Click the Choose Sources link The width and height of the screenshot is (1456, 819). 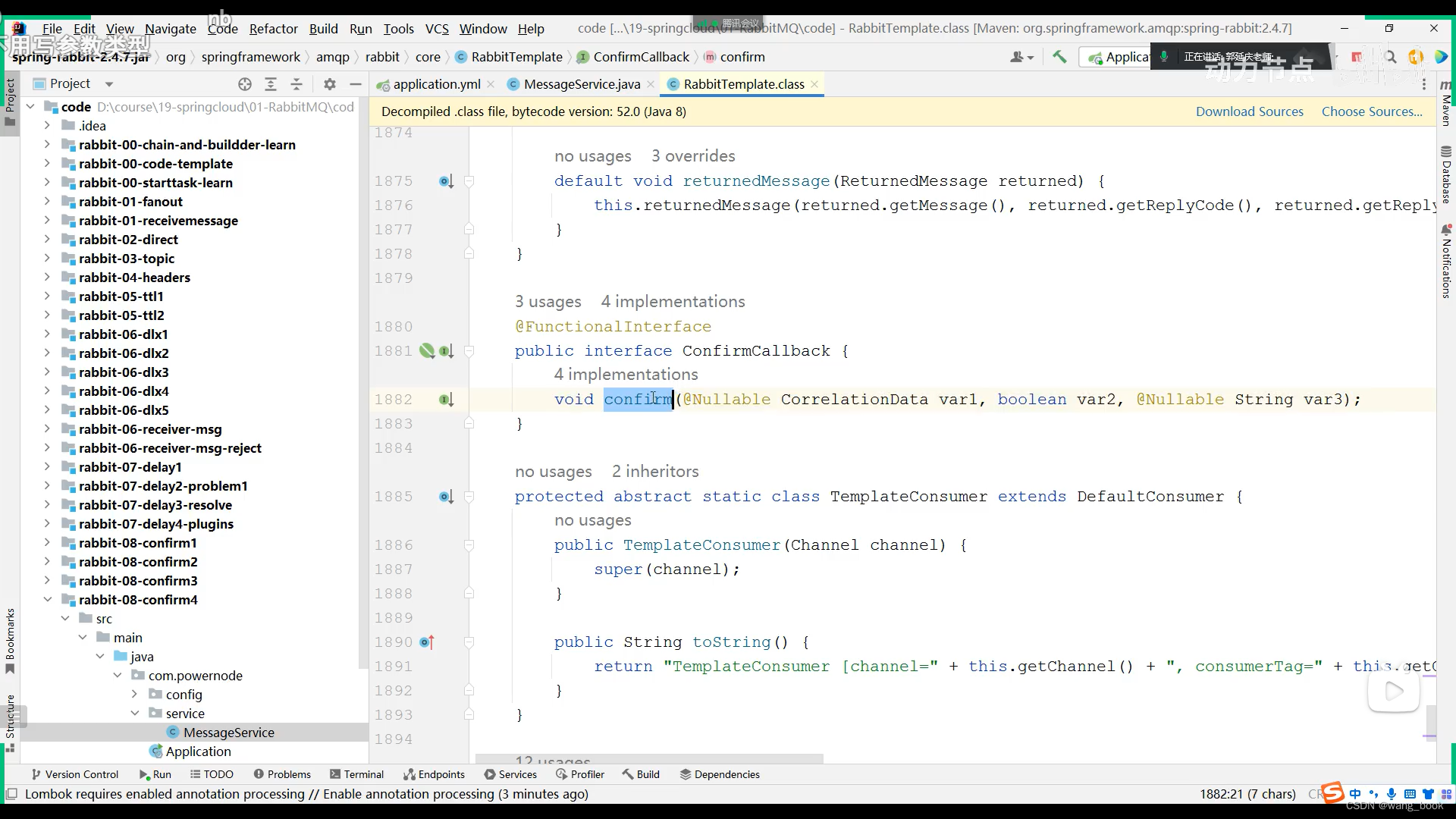tap(1371, 111)
